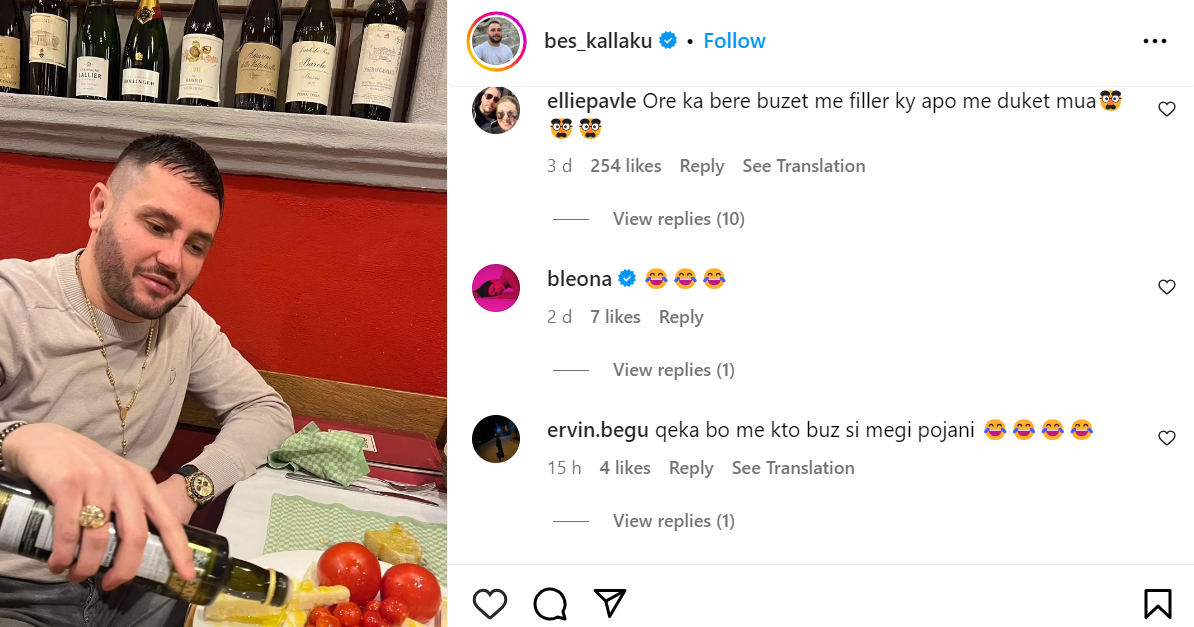Image resolution: width=1194 pixels, height=627 pixels.
Task: Click the post photo of the man
Action: (223, 313)
